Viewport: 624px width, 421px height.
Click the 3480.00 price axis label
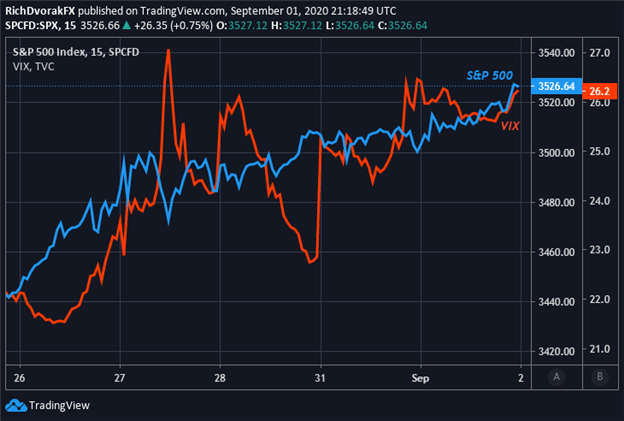556,202
